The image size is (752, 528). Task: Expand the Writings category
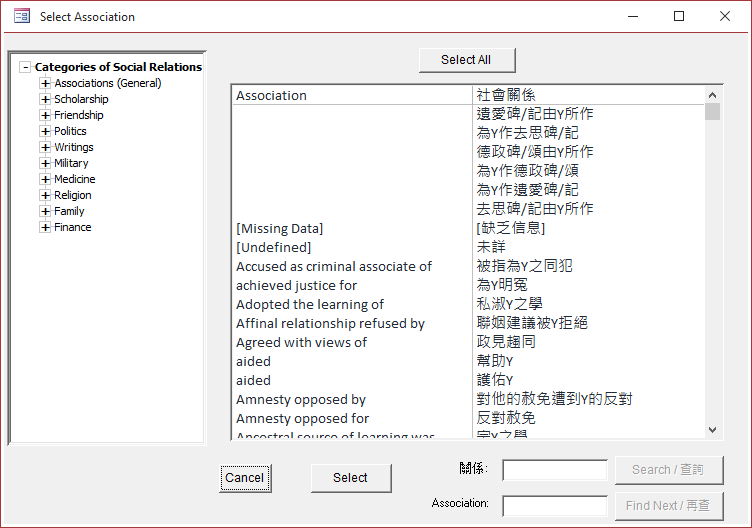(45, 147)
